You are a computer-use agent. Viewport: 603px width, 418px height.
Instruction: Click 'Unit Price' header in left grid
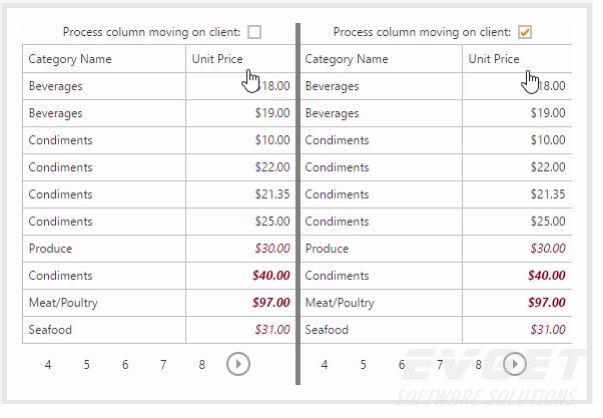point(216,59)
